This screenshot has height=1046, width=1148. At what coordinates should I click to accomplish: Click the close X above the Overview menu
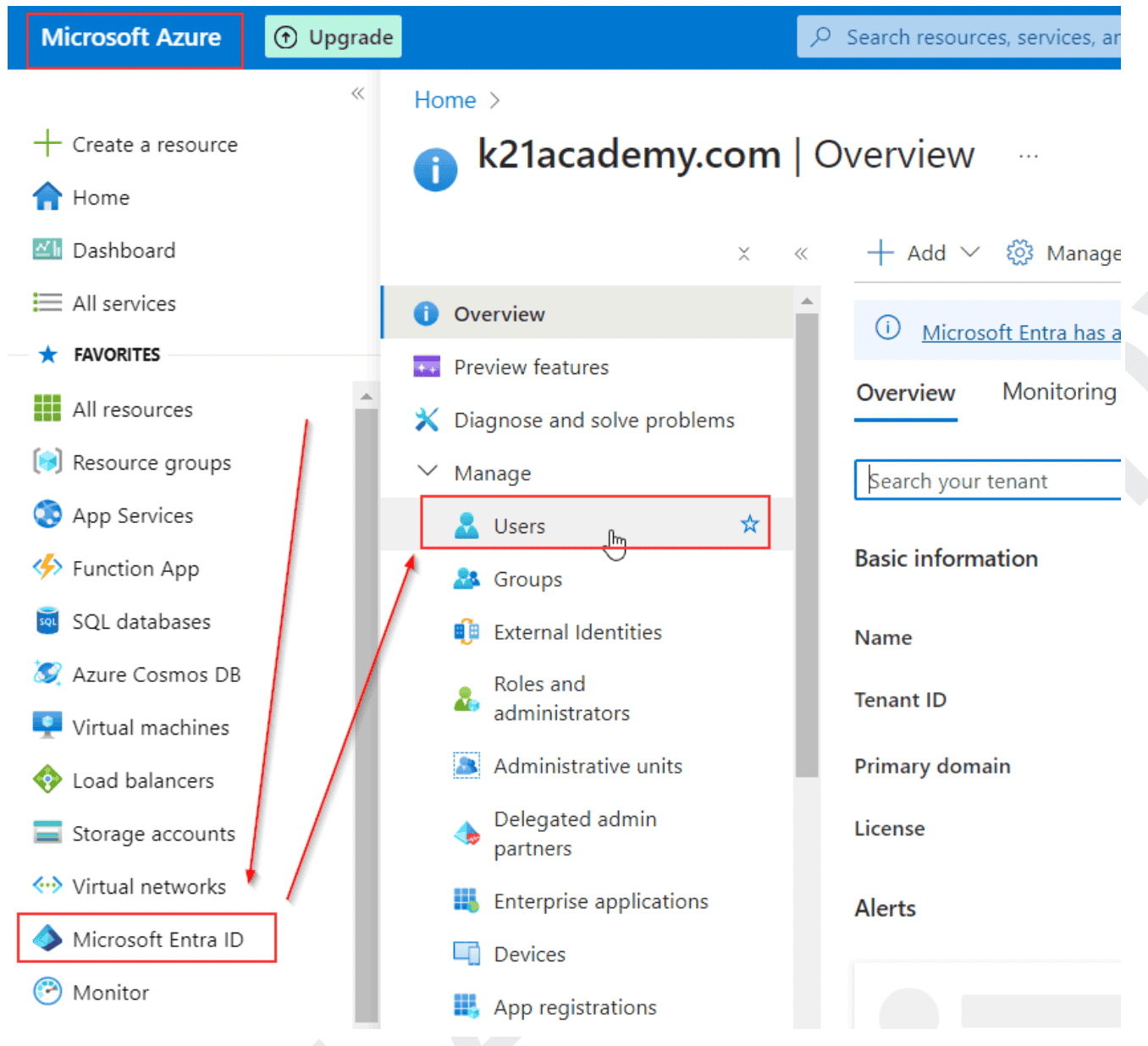coord(743,253)
